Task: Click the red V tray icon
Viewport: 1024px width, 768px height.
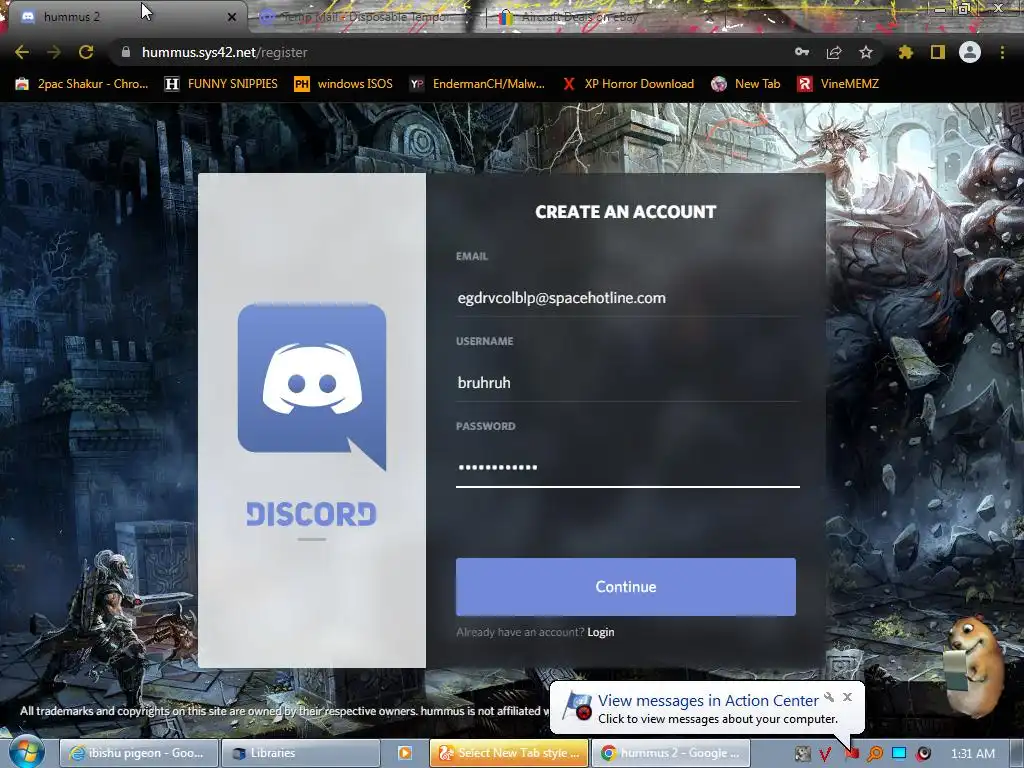Action: (825, 754)
